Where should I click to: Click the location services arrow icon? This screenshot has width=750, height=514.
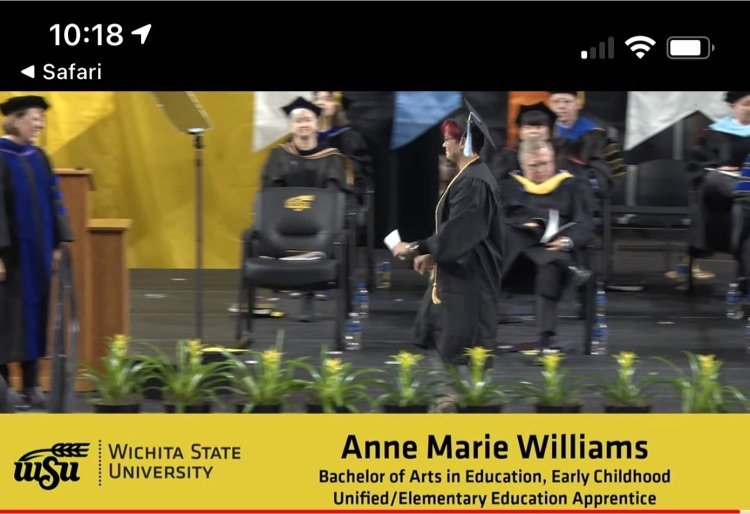pyautogui.click(x=142, y=34)
